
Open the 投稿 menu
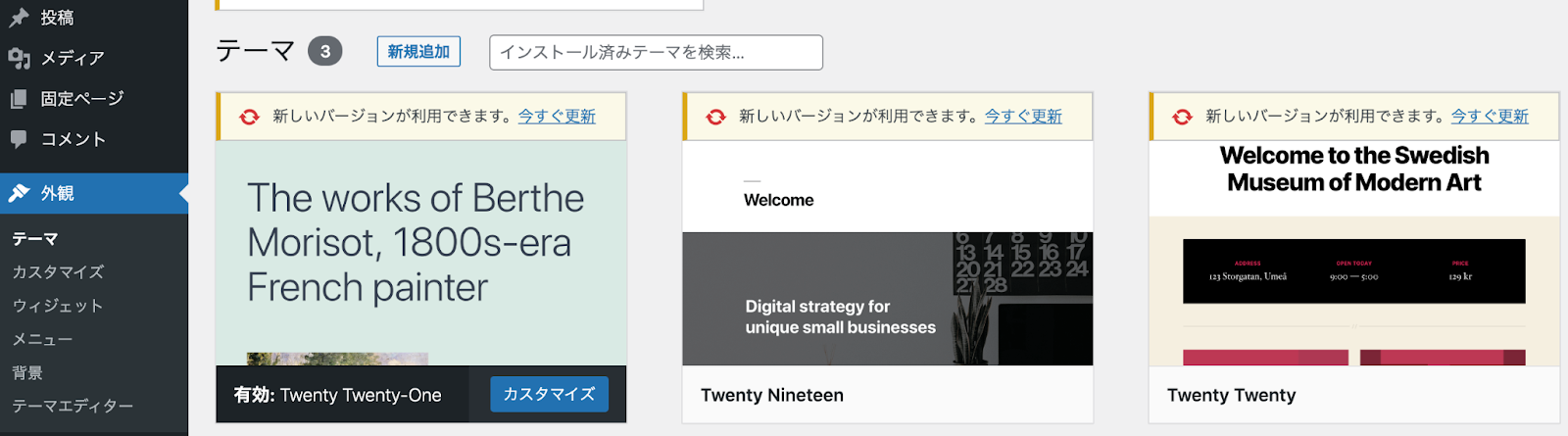[94, 18]
